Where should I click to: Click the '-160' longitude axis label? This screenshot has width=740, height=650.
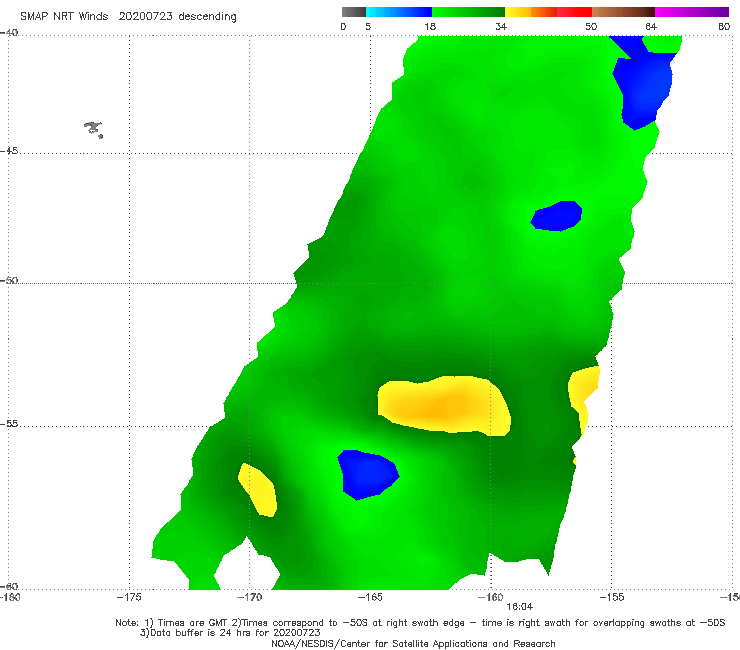490,598
